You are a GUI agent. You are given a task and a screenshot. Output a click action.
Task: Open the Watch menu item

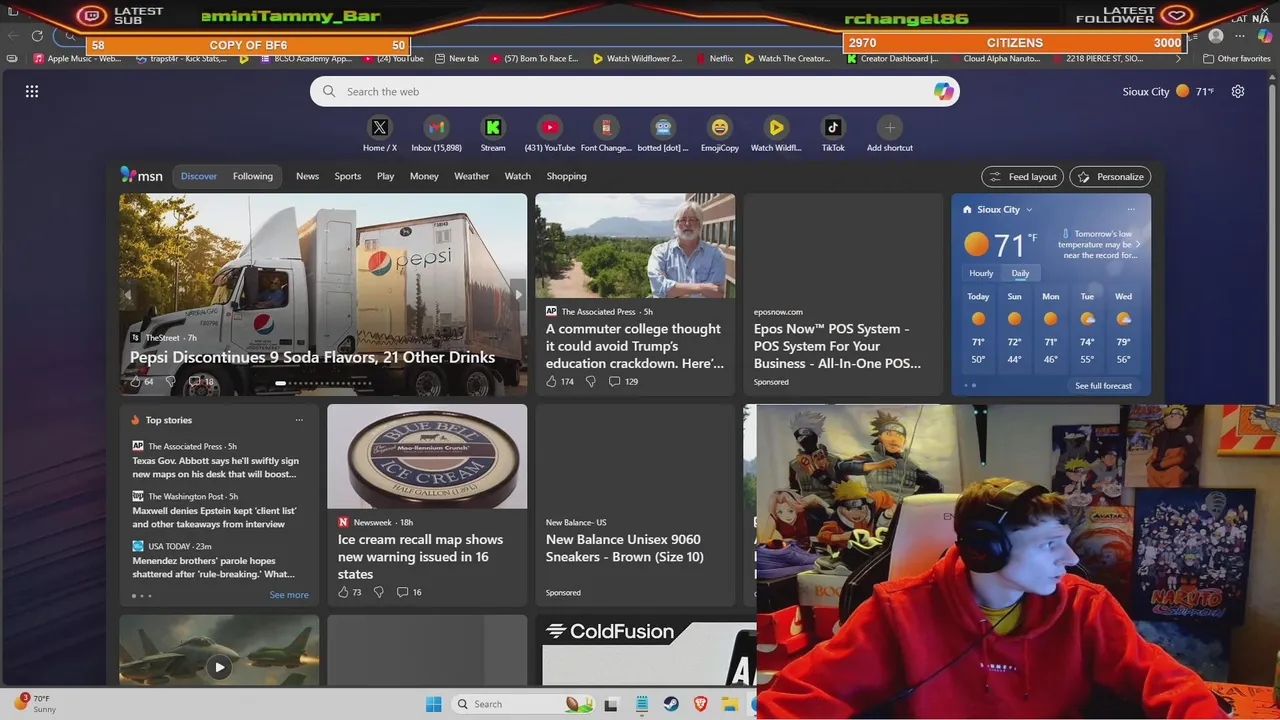[x=518, y=176]
